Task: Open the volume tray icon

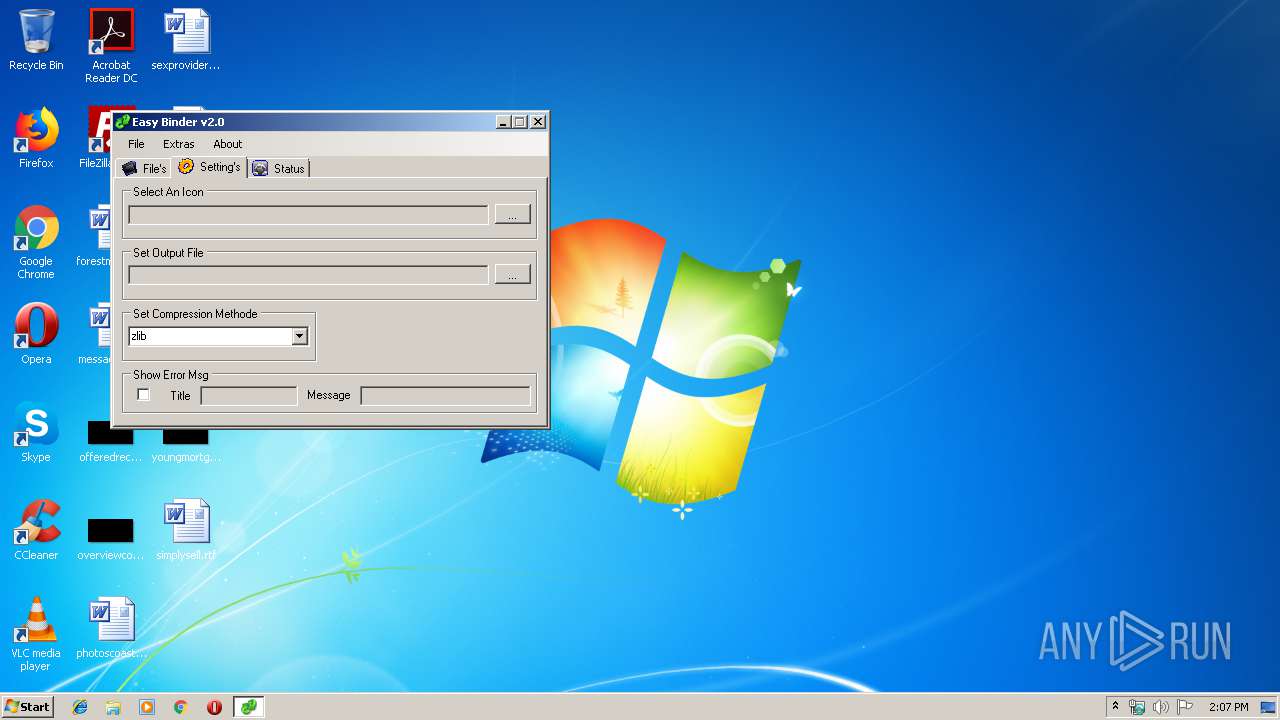Action: 1161,707
